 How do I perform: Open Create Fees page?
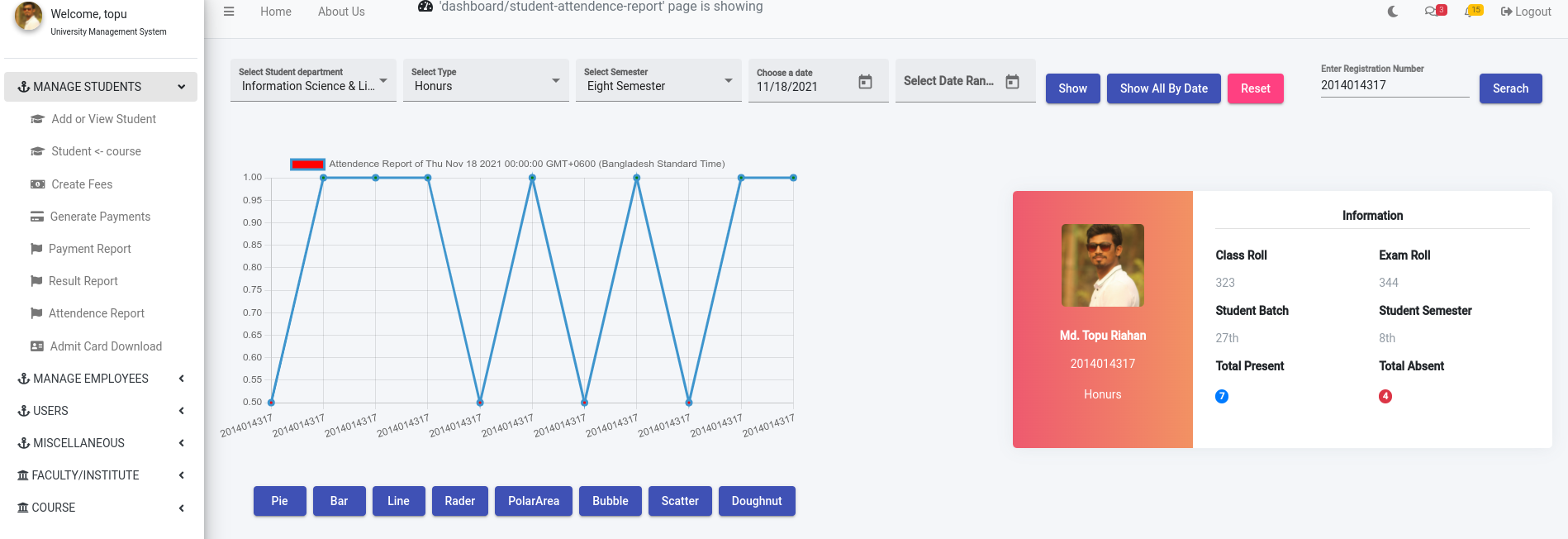[x=82, y=184]
